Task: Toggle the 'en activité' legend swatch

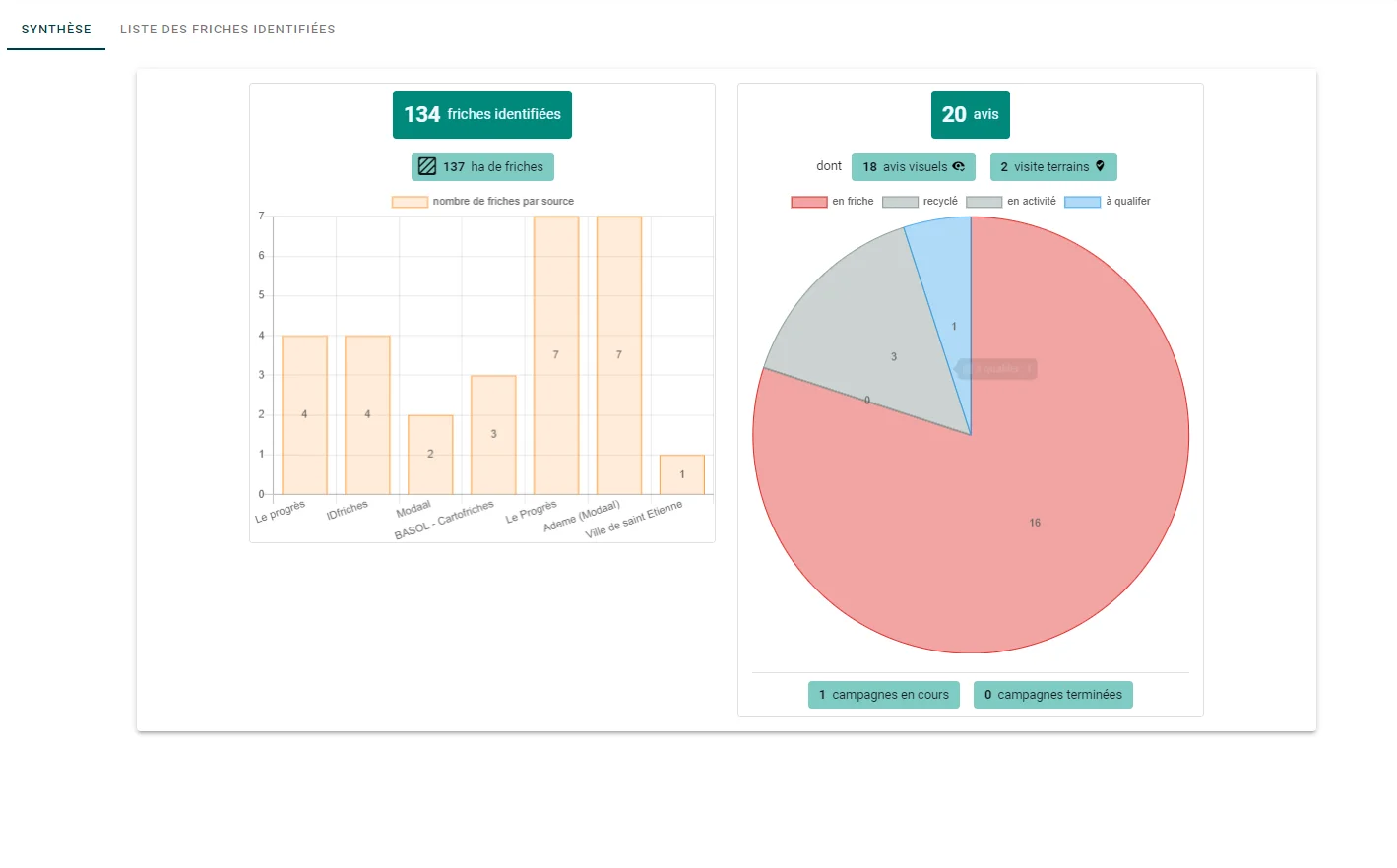Action: 984,202
